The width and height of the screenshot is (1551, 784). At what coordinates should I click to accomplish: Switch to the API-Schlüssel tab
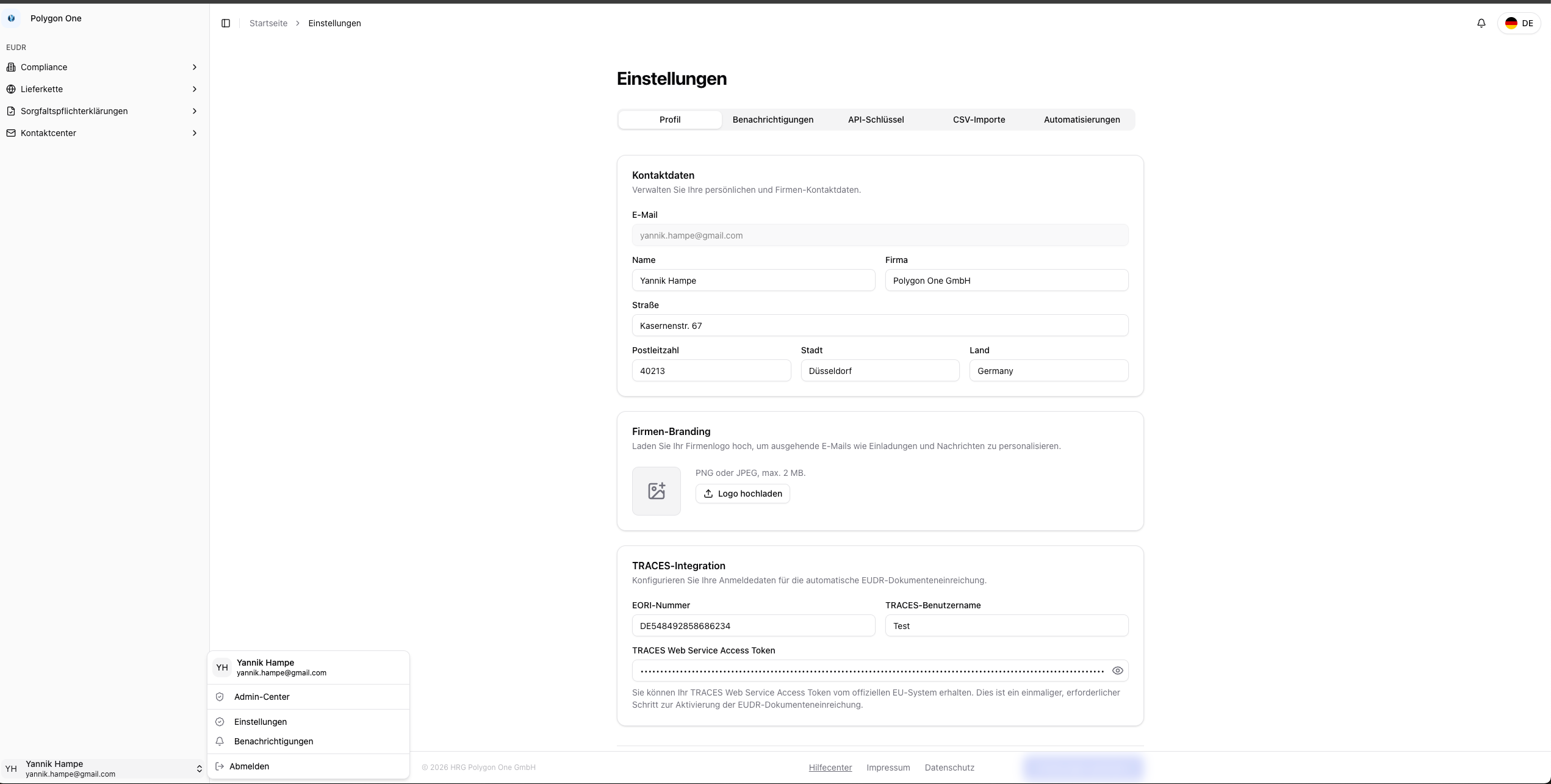point(876,120)
